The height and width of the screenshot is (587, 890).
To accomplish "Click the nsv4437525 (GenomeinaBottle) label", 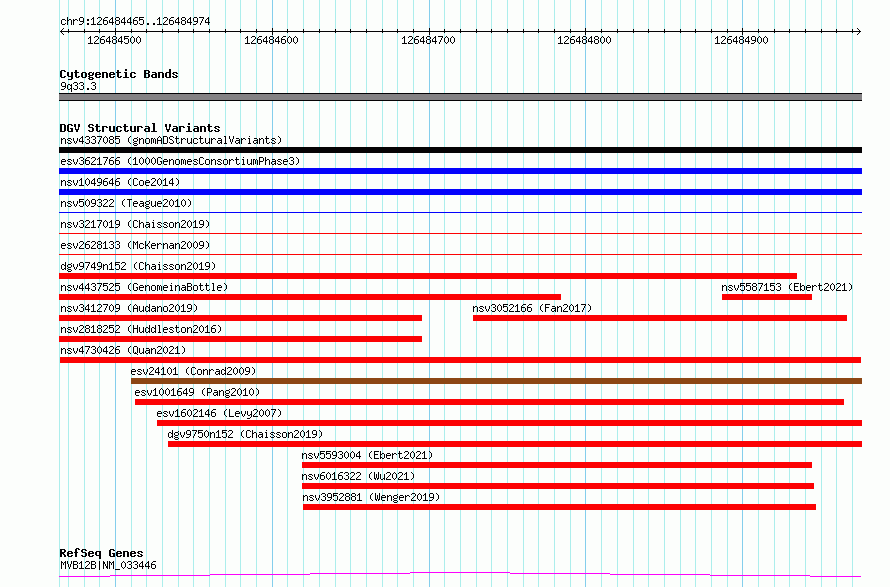I will (144, 287).
